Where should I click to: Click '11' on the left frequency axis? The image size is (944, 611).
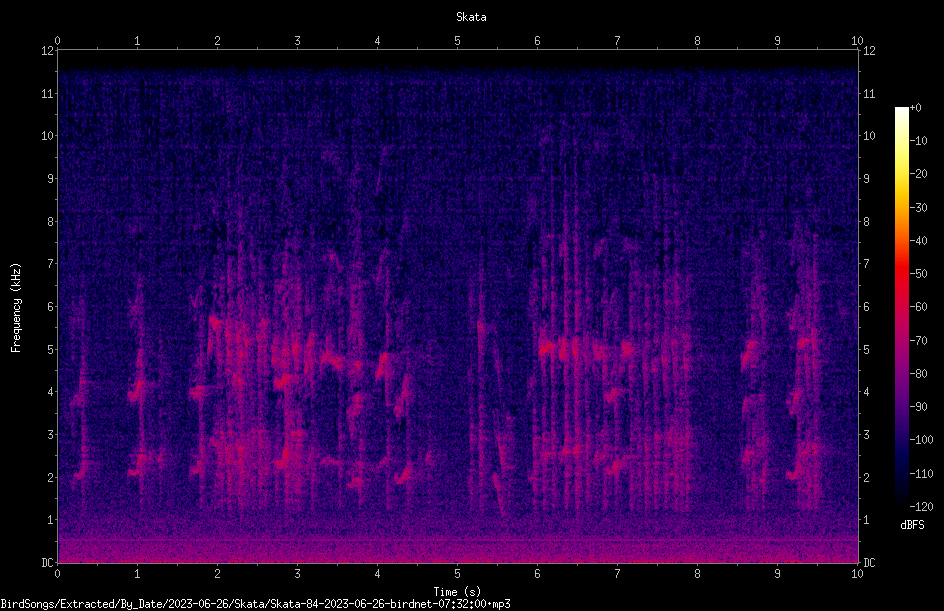pyautogui.click(x=47, y=93)
